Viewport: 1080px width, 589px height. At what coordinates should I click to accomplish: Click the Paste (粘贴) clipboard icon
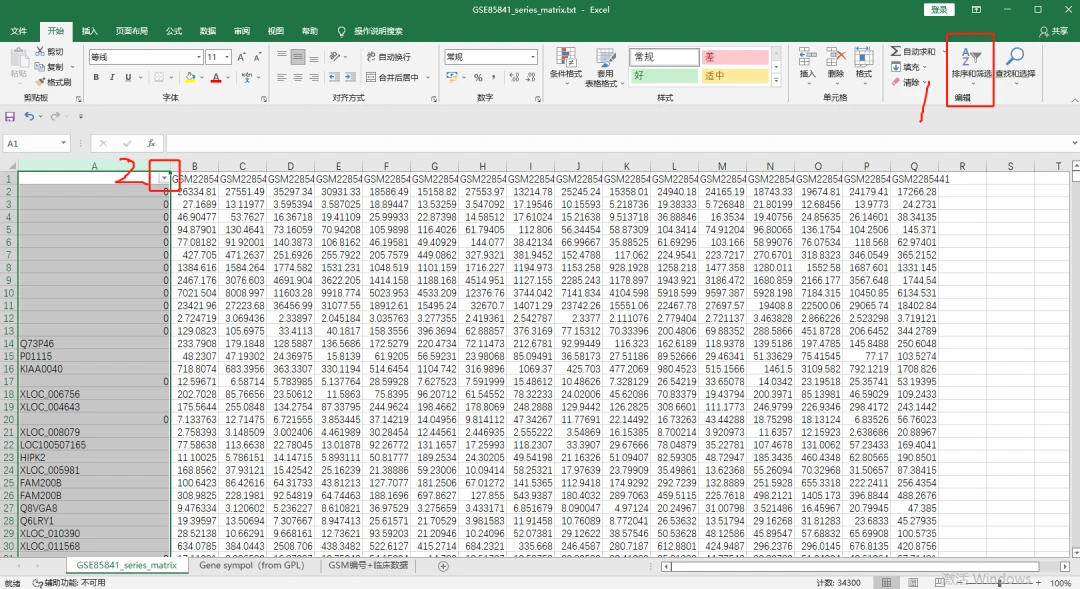point(19,58)
